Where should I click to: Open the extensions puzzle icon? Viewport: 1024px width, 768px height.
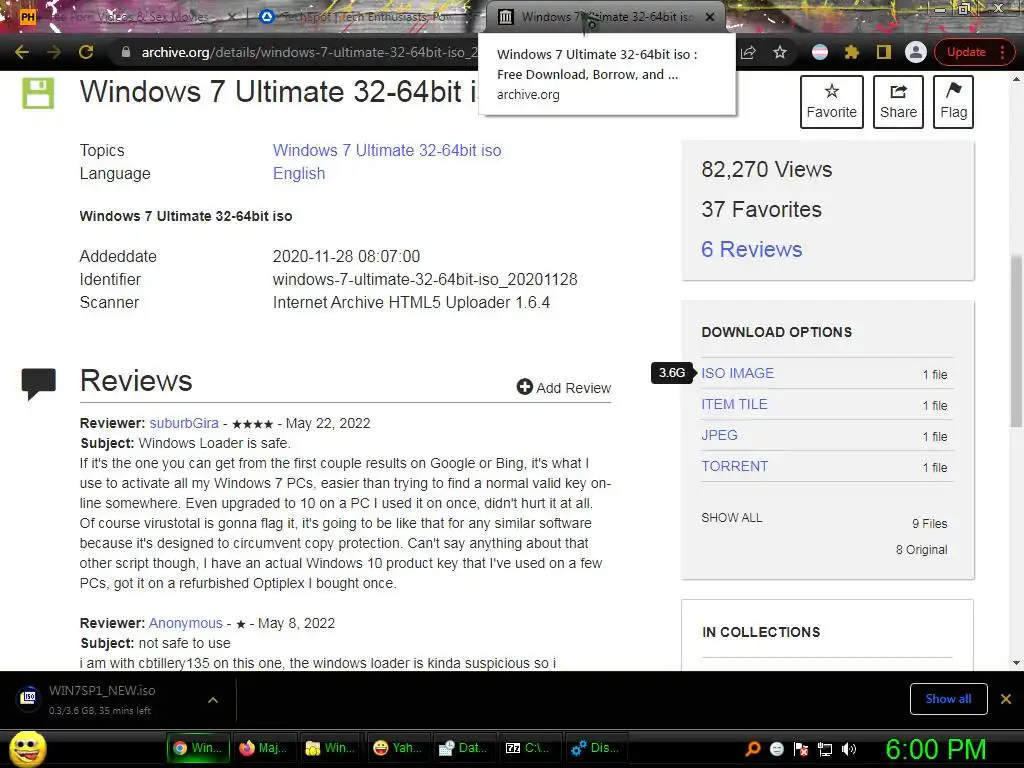[x=852, y=52]
